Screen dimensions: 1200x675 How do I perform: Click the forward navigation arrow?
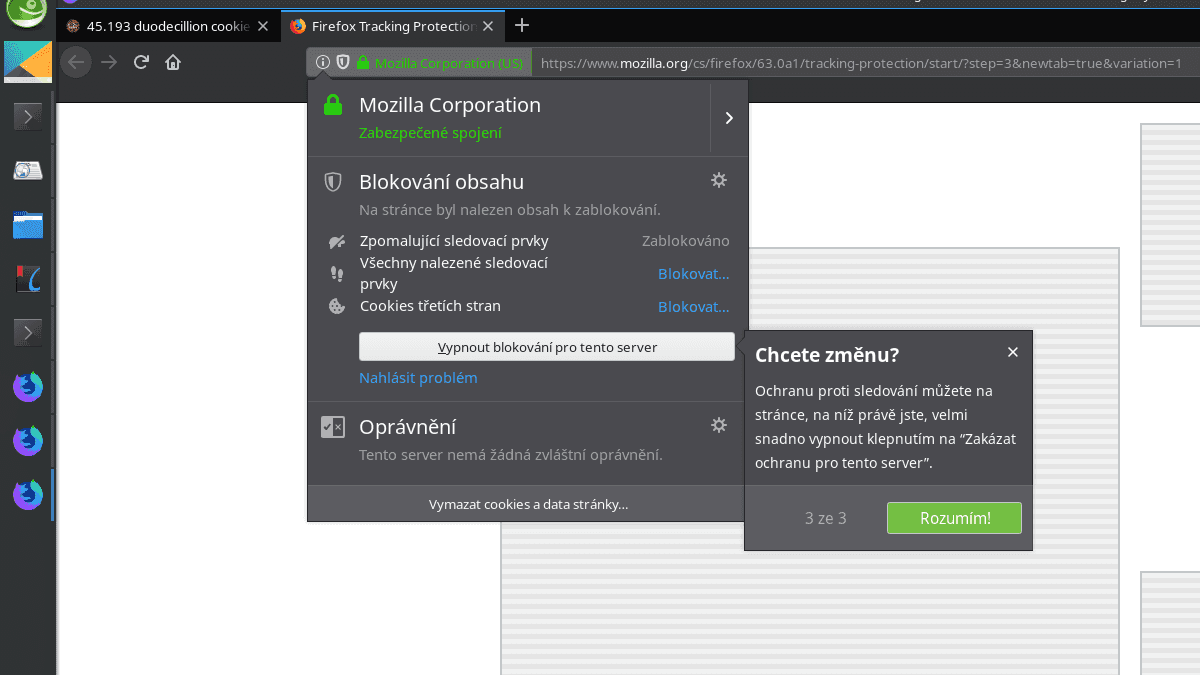pyautogui.click(x=109, y=62)
